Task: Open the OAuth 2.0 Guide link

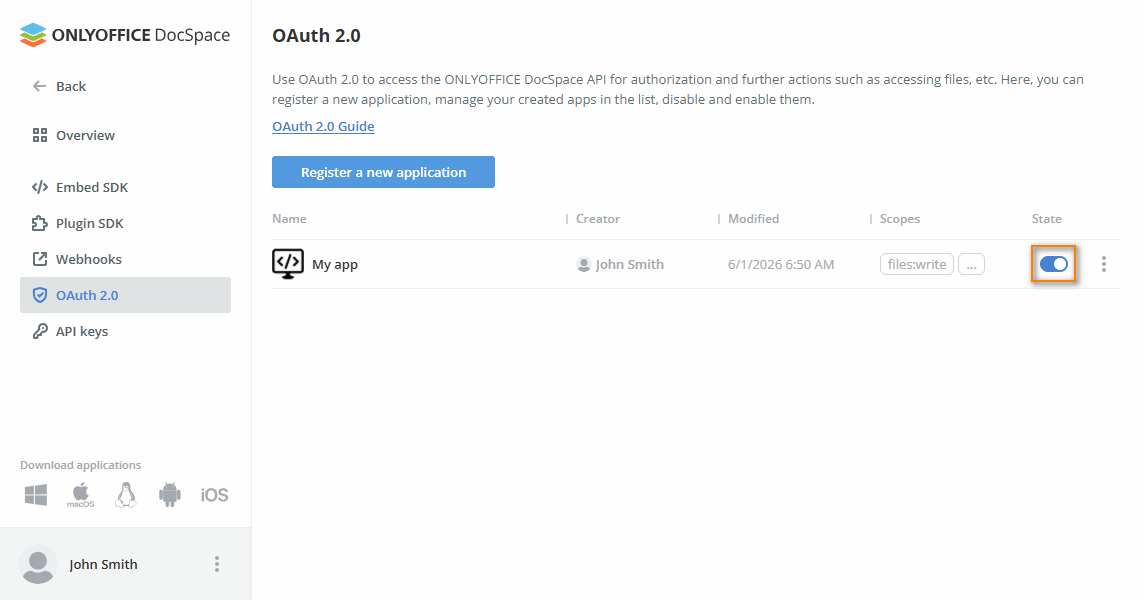Action: tap(323, 126)
